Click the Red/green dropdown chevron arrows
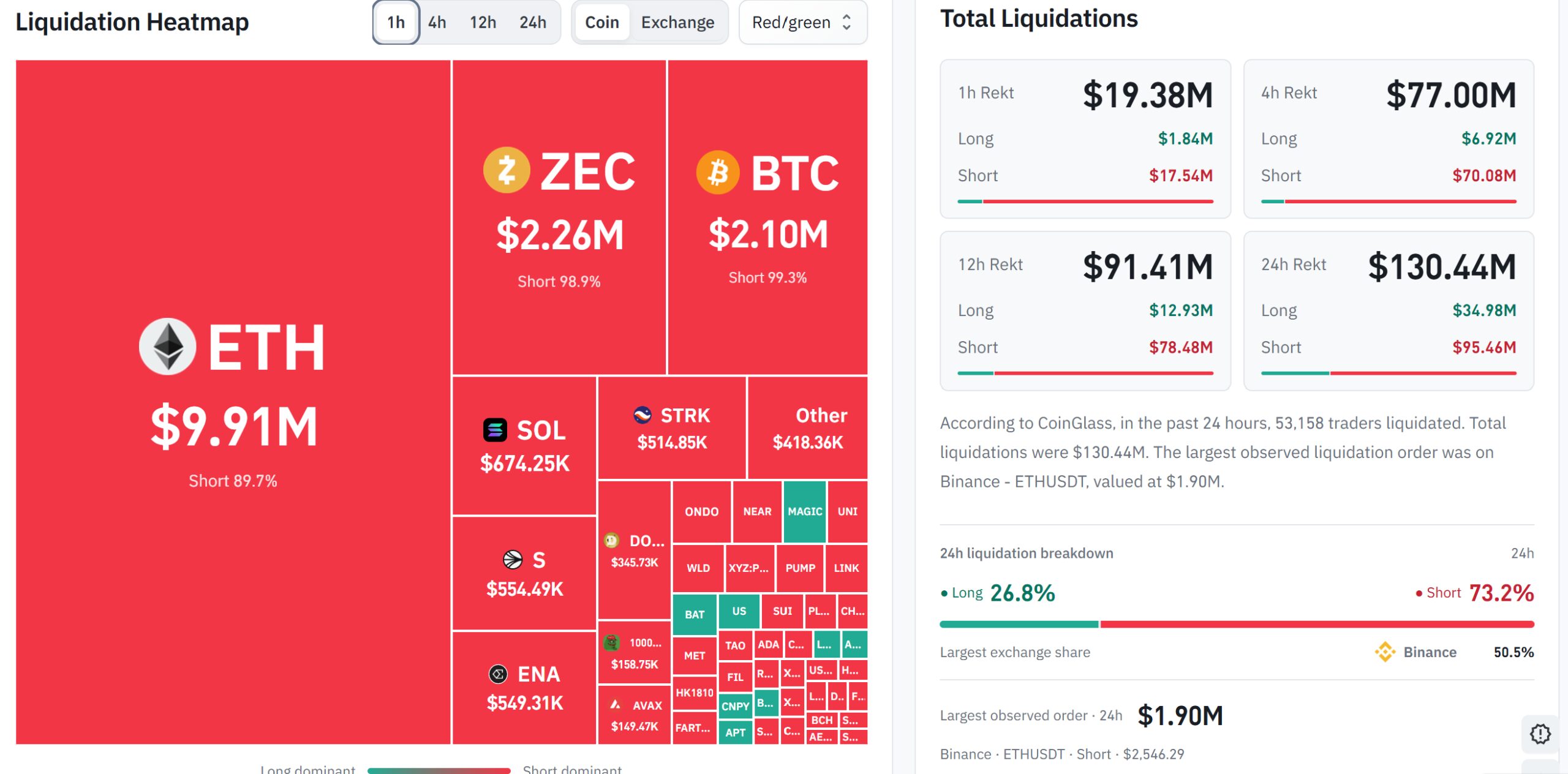 (x=846, y=23)
